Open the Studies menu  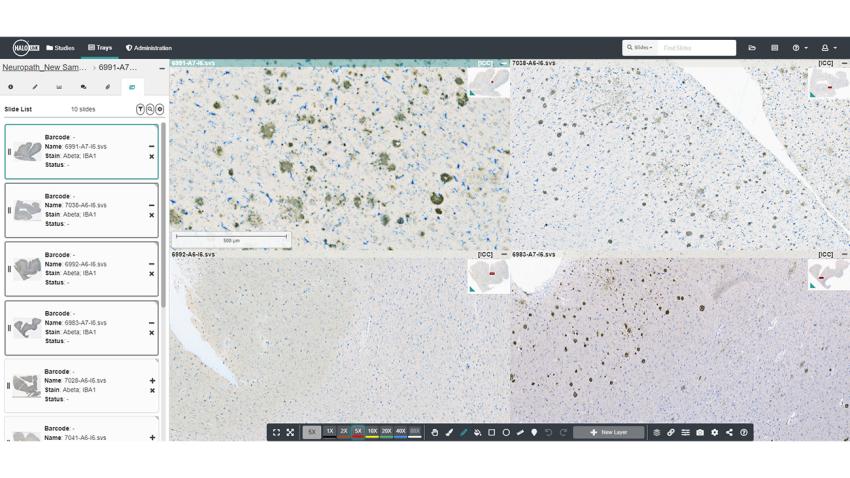pos(61,48)
